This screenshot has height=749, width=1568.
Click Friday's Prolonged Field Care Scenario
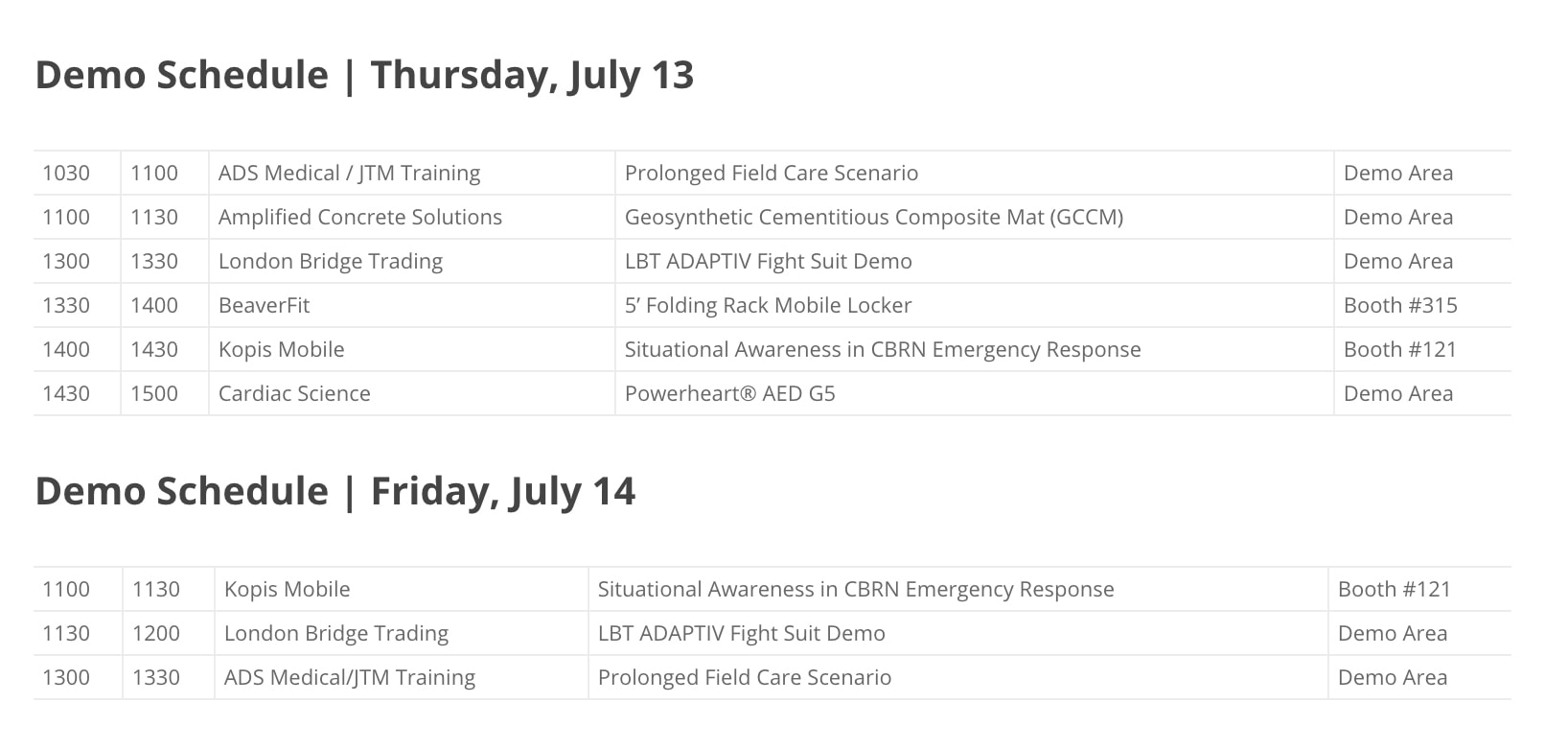coord(744,678)
